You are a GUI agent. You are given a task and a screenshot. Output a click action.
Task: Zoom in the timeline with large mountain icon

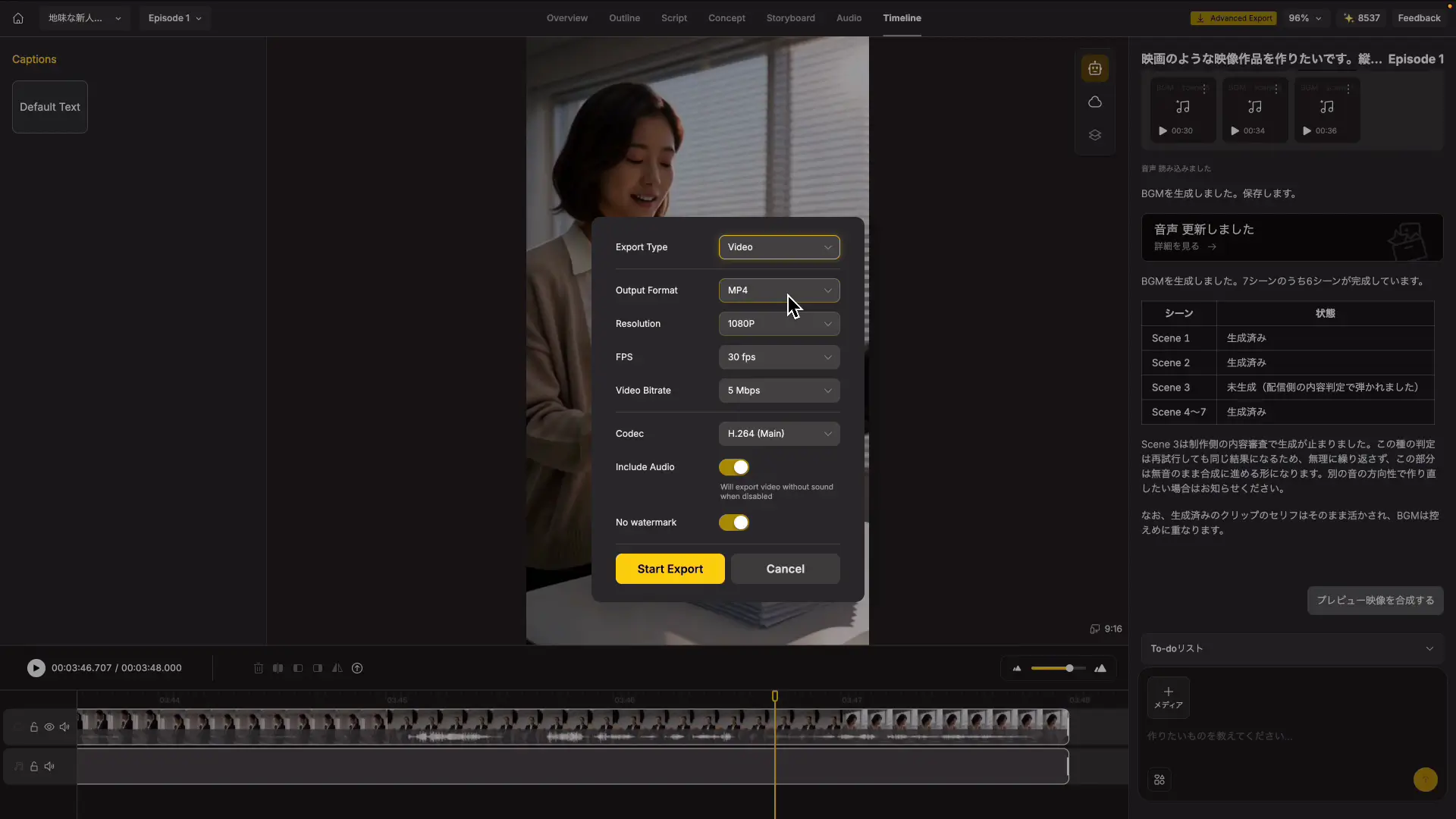(1100, 668)
